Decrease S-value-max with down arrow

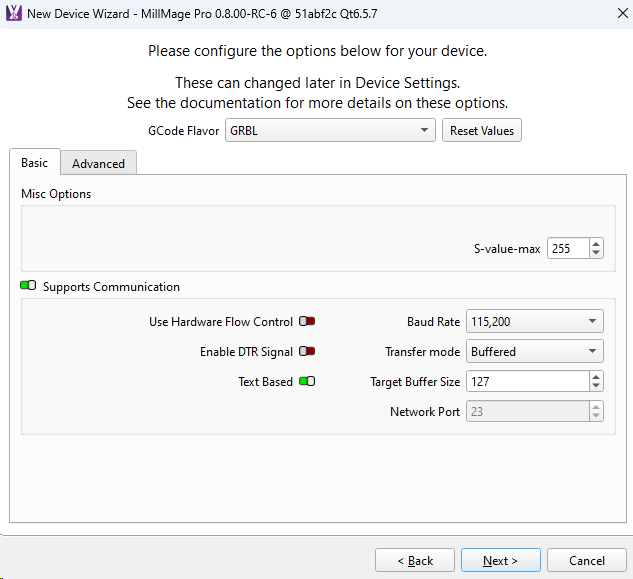pyautogui.click(x=596, y=254)
